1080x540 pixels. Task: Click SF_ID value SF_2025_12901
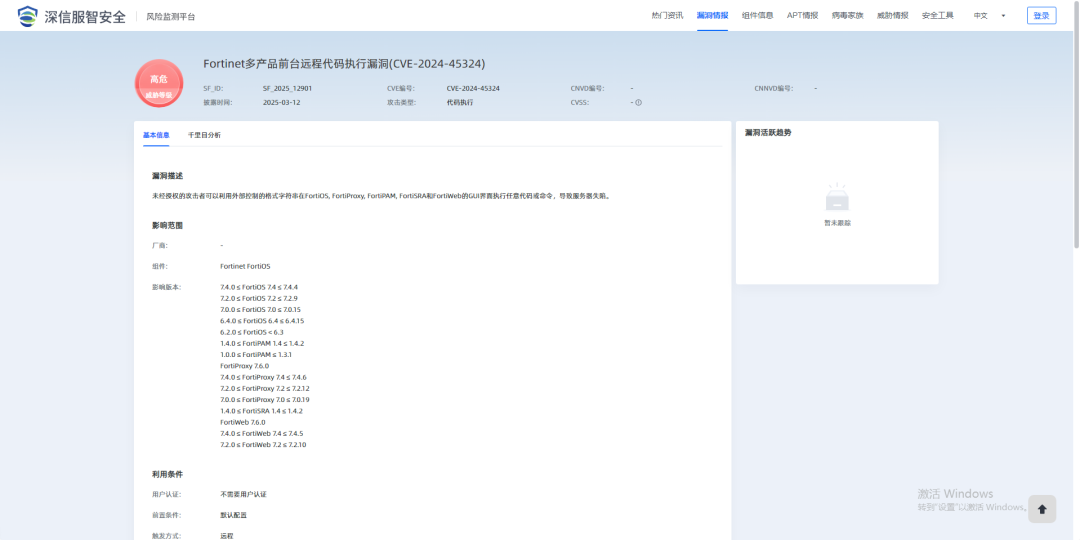coord(287,89)
